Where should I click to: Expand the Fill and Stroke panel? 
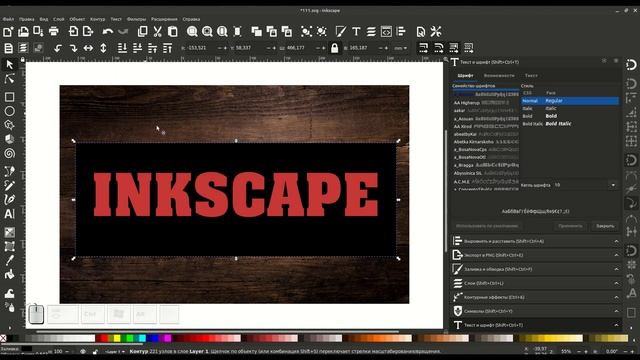click(536, 269)
